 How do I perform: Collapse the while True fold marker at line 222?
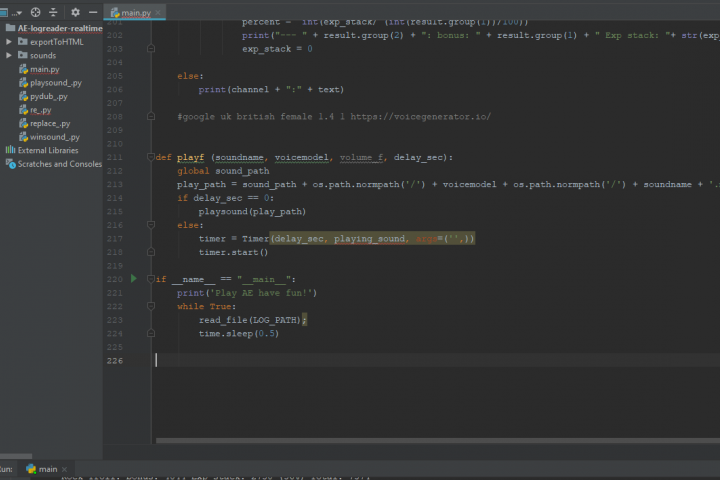pos(151,306)
